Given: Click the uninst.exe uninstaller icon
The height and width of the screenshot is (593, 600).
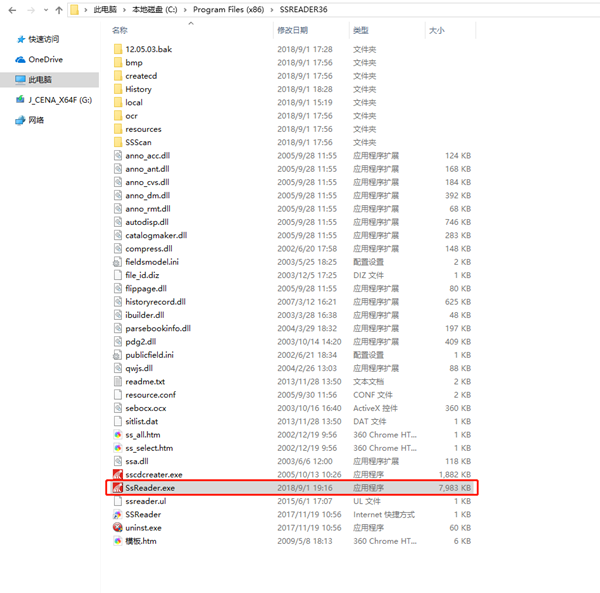Looking at the screenshot, I should click(x=118, y=528).
